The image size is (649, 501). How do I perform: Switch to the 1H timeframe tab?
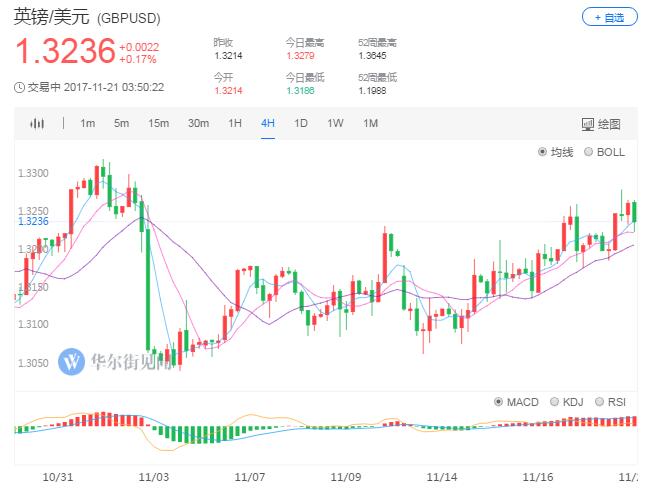point(235,123)
